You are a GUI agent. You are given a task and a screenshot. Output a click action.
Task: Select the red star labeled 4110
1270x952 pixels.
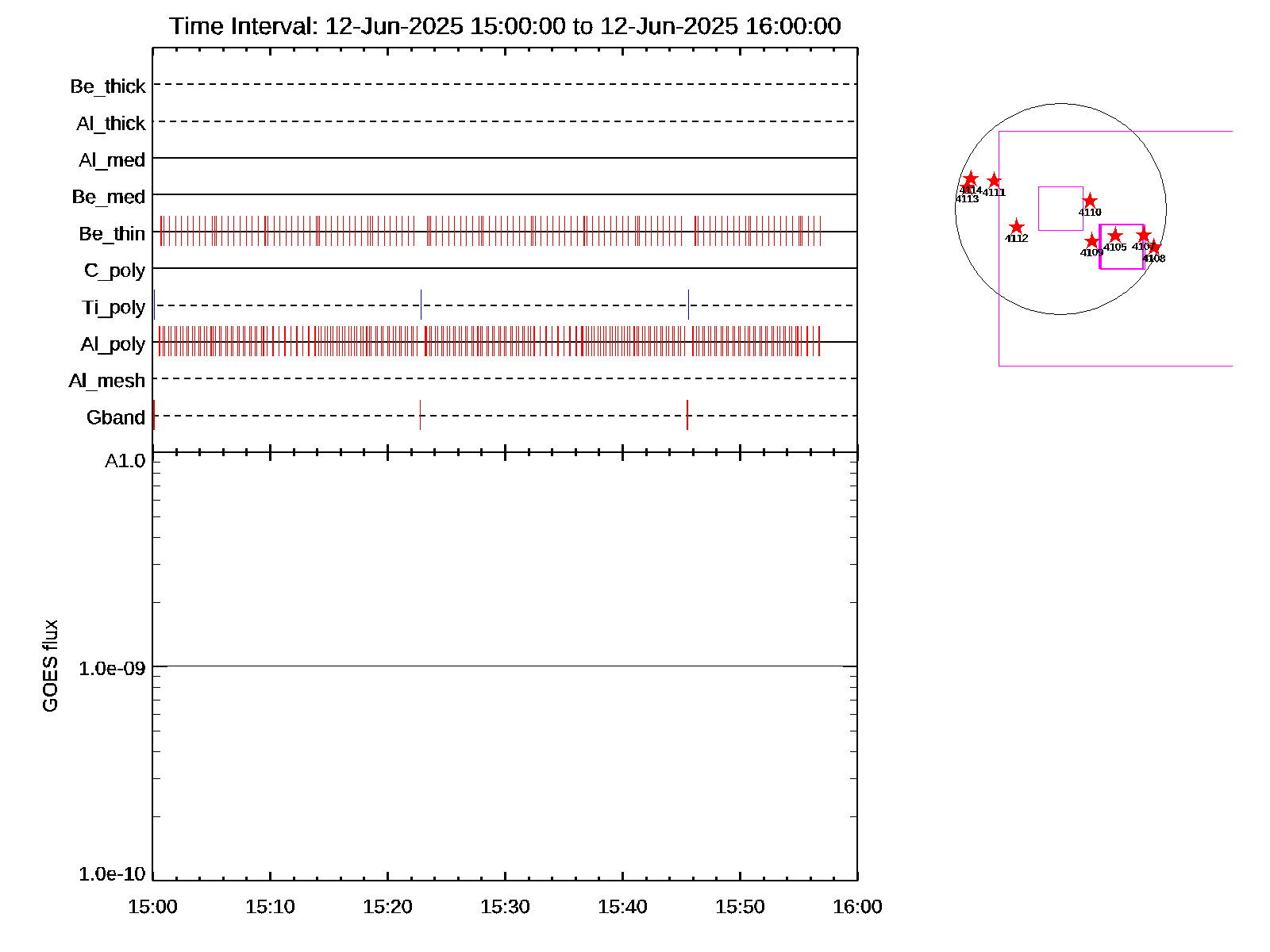[1090, 201]
